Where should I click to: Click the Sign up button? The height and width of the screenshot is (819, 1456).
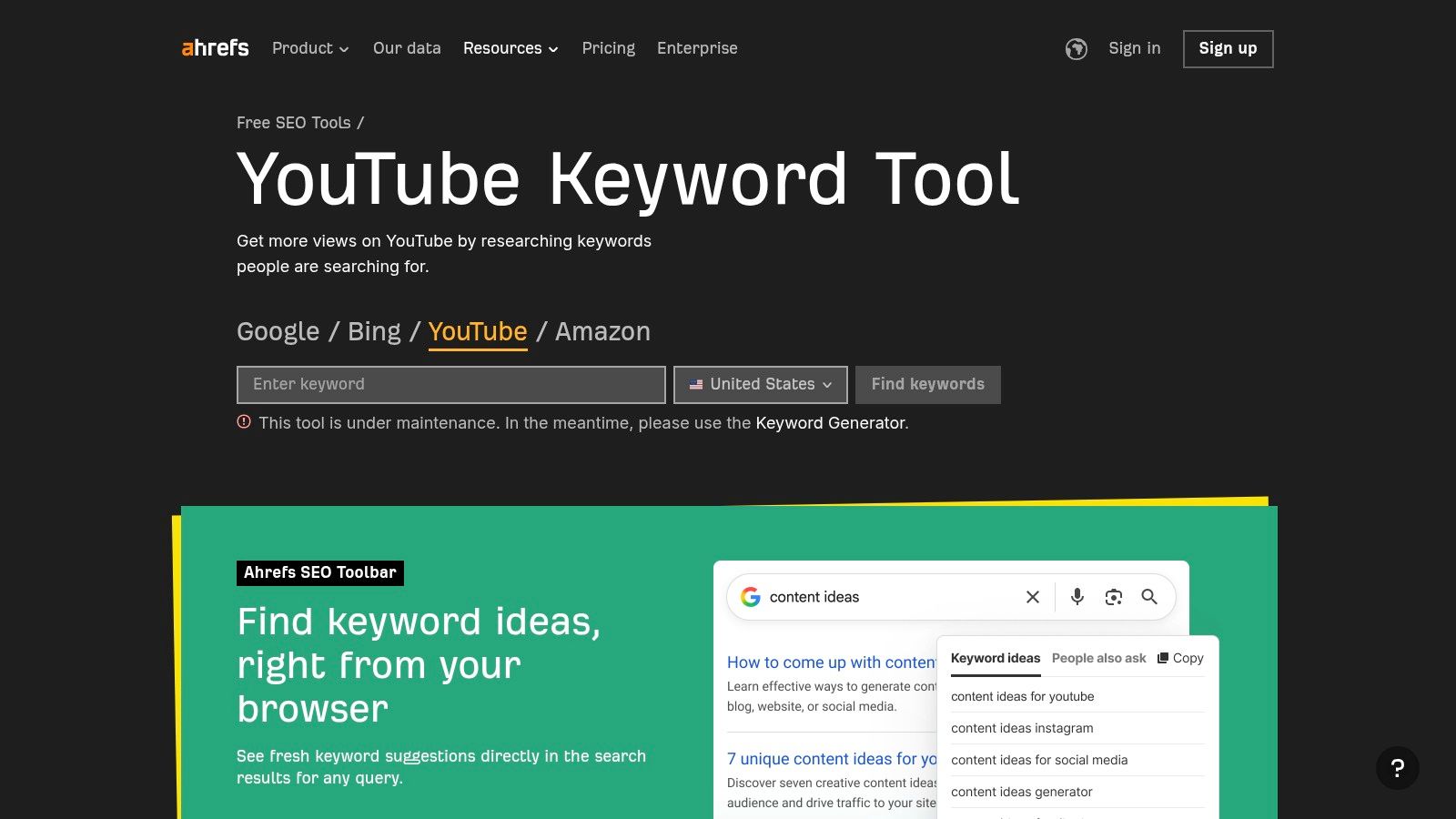pyautogui.click(x=1228, y=48)
